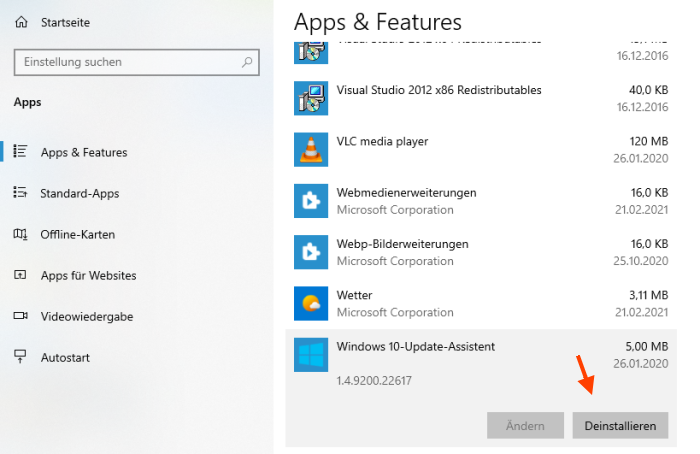Image resolution: width=700 pixels, height=454 pixels.
Task: Click the Windows 10-Update-Assistent logo icon
Action: coord(310,354)
